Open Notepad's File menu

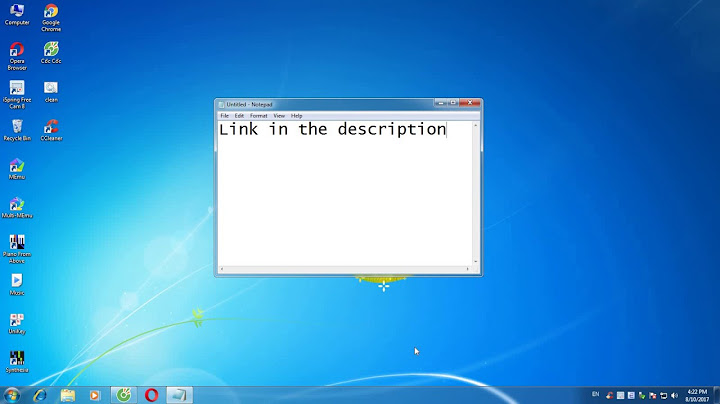point(225,116)
